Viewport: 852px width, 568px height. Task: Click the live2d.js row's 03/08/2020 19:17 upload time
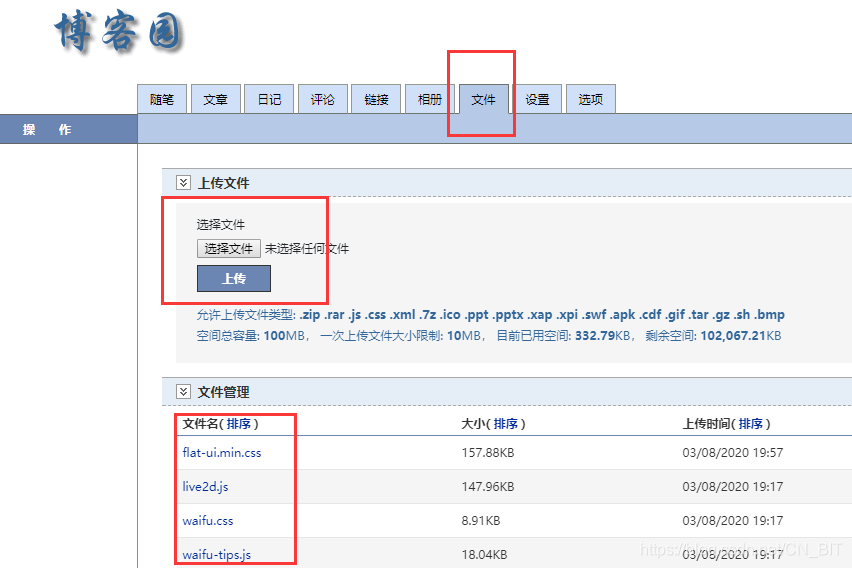coord(733,486)
